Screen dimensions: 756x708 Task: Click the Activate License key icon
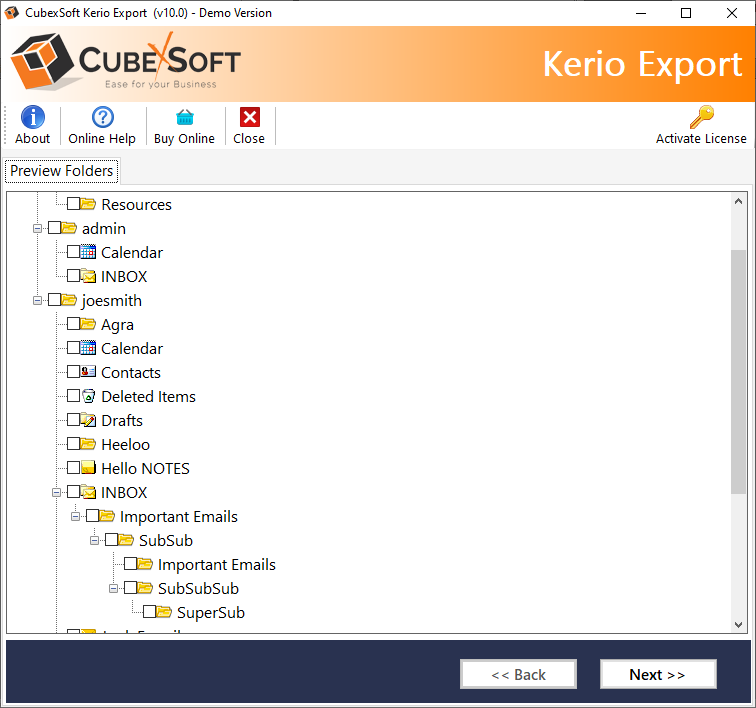click(702, 117)
